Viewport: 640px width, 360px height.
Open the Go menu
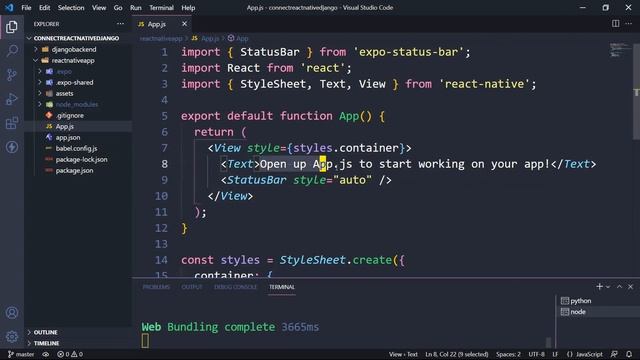click(x=118, y=8)
